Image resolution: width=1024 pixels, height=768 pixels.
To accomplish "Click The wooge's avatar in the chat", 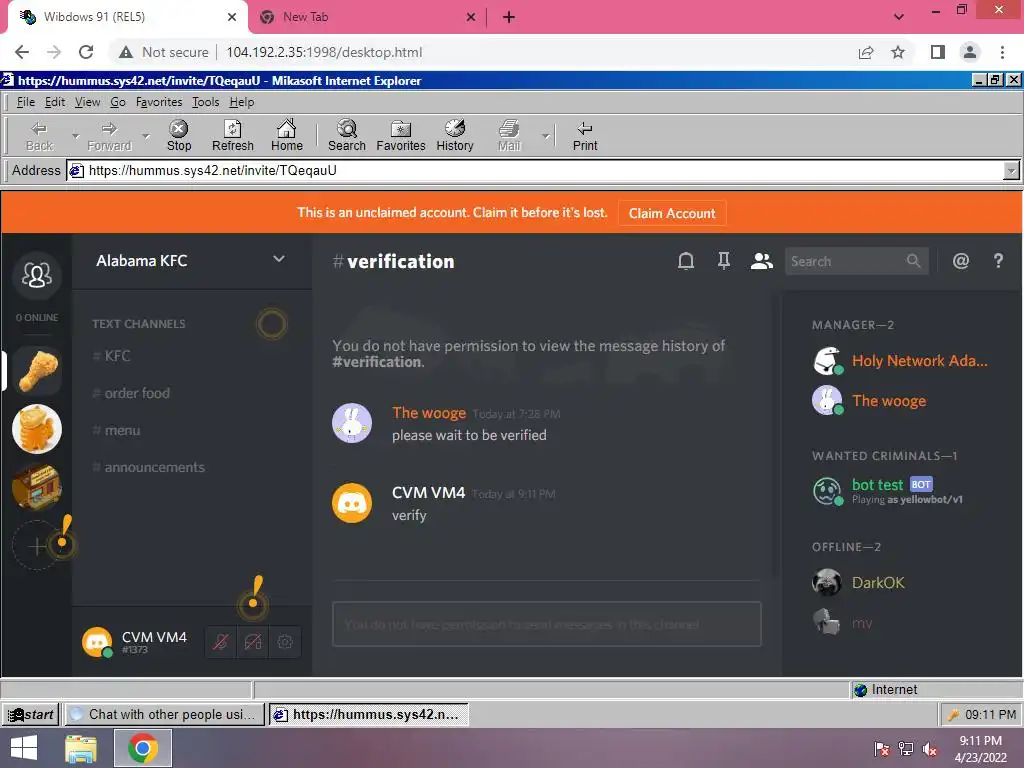I will [352, 423].
